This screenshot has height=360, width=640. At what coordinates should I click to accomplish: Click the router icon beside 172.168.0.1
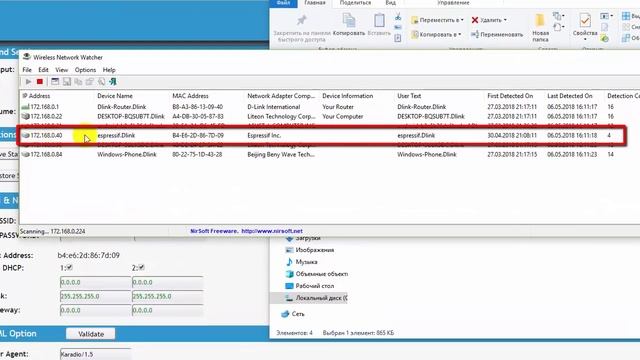[x=25, y=107]
